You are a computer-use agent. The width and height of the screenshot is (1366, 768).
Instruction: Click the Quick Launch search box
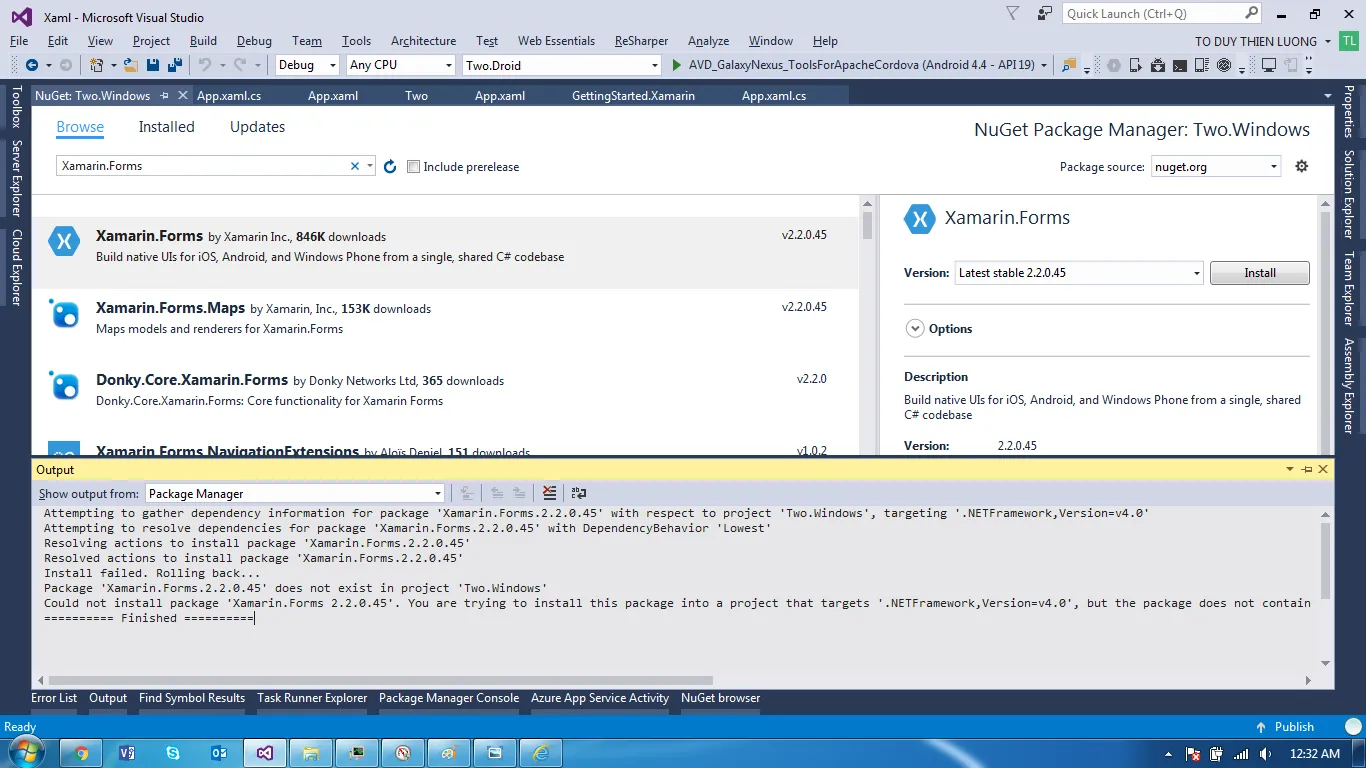coord(1163,14)
